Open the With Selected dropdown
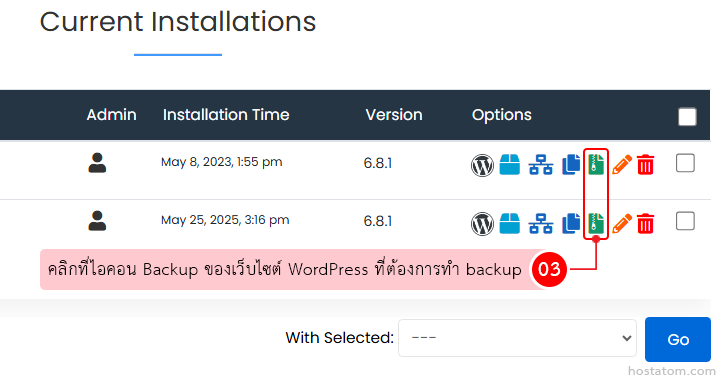This screenshot has height=379, width=720. (x=517, y=338)
